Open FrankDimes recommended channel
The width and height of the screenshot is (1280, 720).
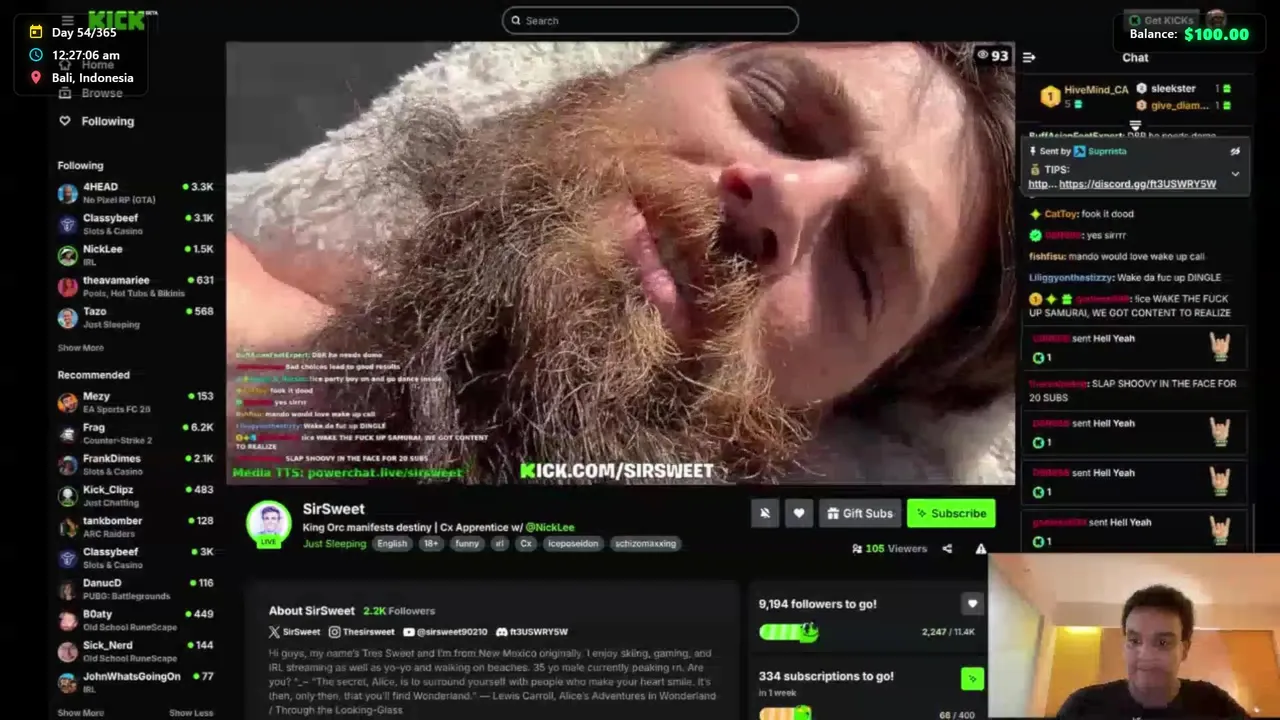pyautogui.click(x=135, y=464)
